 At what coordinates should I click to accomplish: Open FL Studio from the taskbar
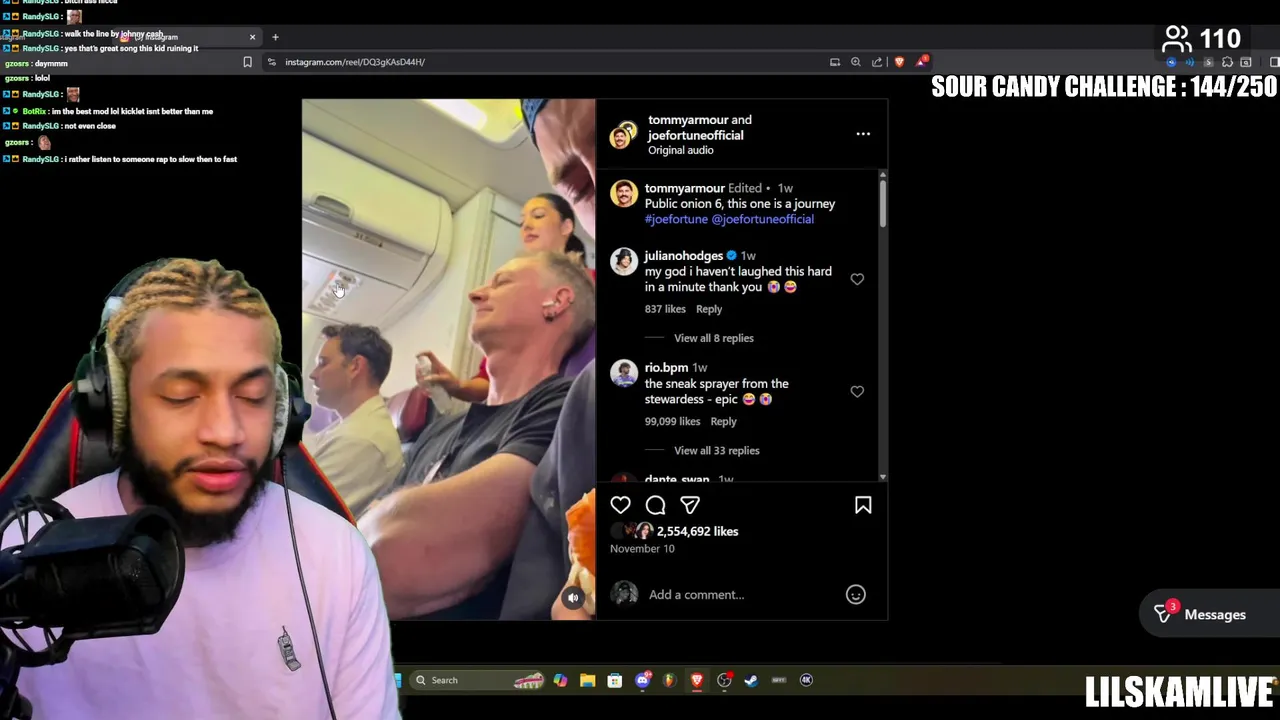(x=670, y=680)
